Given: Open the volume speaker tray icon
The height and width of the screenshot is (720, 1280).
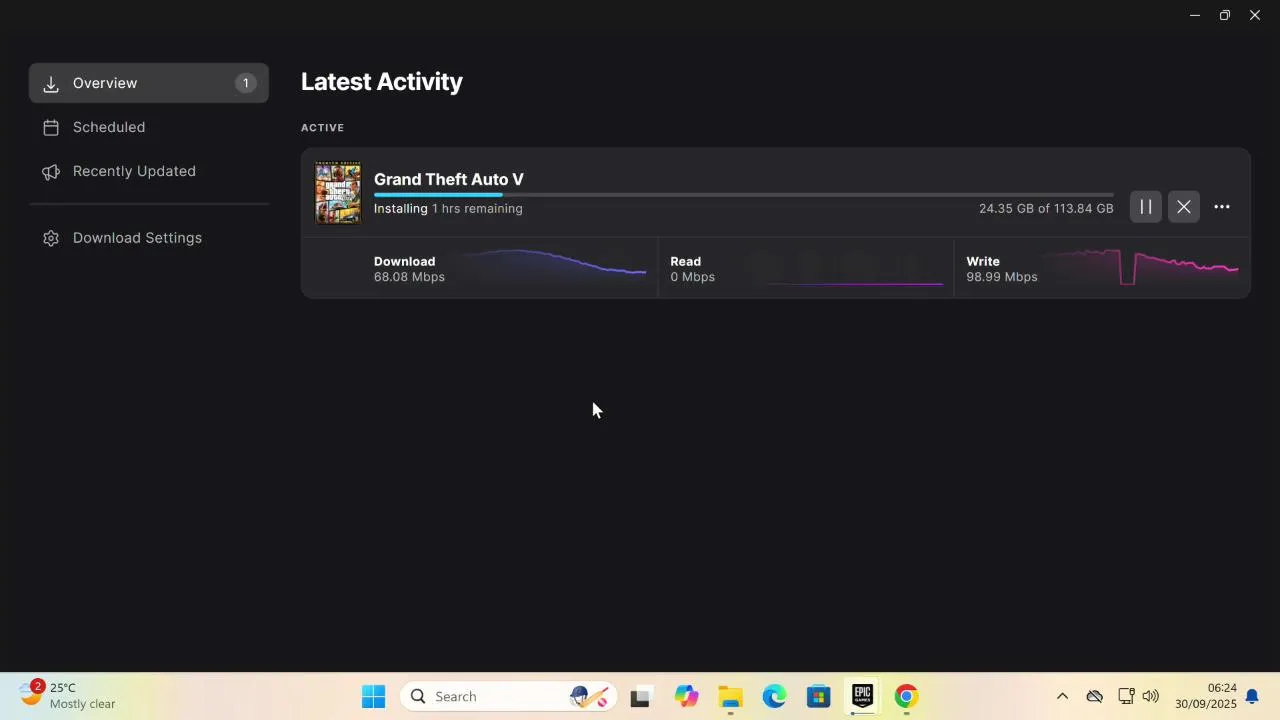Looking at the screenshot, I should 1151,697.
